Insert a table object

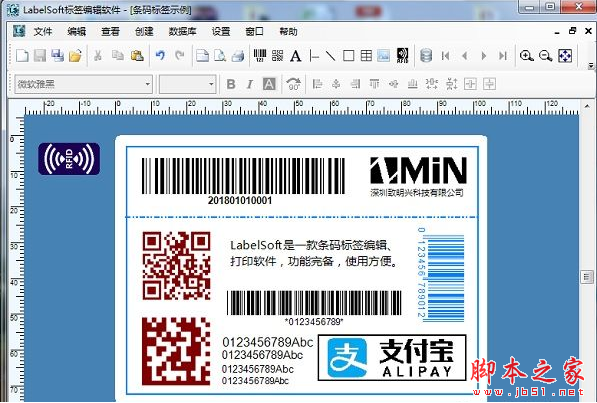pyautogui.click(x=366, y=56)
